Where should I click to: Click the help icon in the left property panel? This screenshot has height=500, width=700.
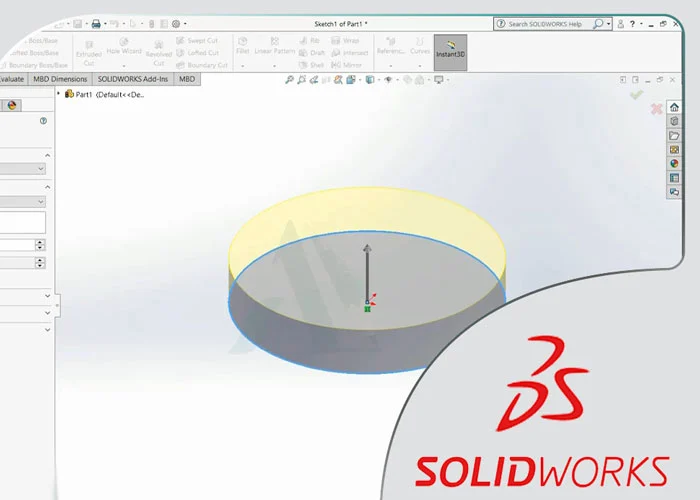[43, 121]
